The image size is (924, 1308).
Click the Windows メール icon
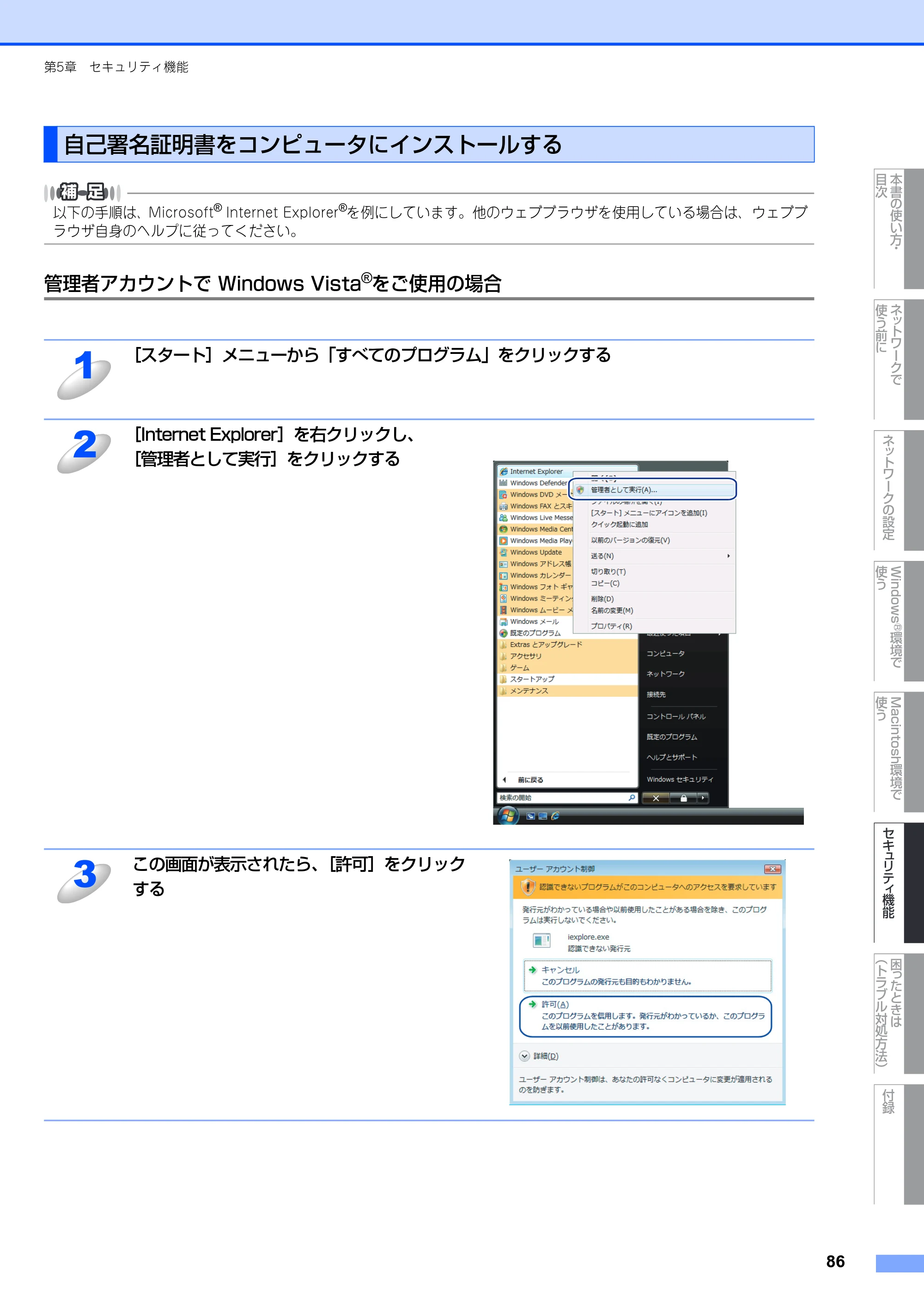click(x=504, y=621)
